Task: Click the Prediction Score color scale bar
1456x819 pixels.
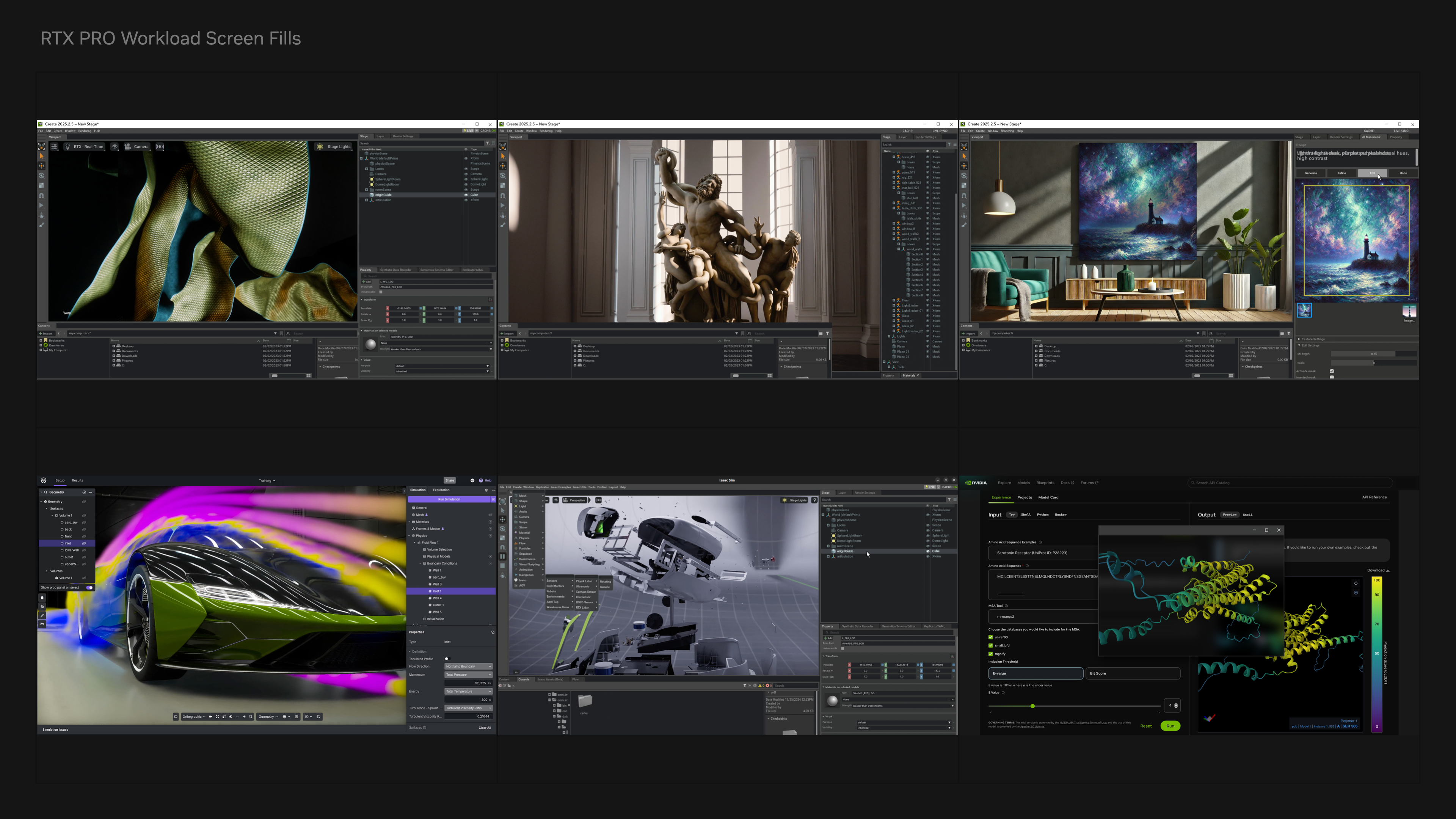Action: (1377, 654)
